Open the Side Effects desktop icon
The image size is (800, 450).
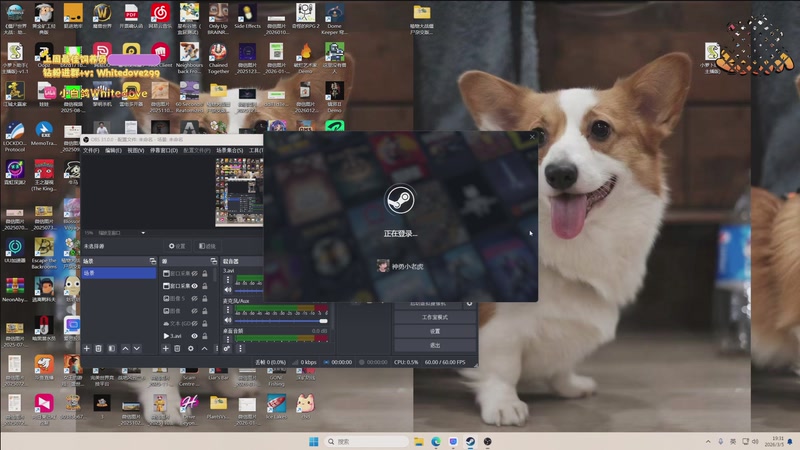[247, 15]
